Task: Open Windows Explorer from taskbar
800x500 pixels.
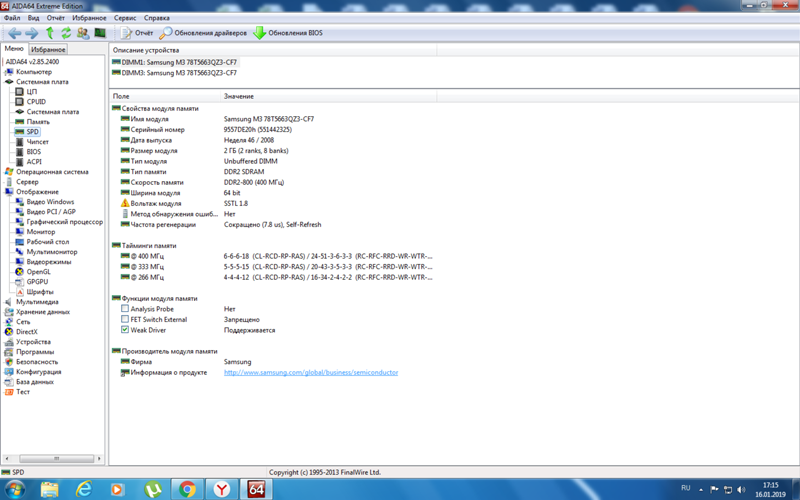Action: [x=49, y=490]
